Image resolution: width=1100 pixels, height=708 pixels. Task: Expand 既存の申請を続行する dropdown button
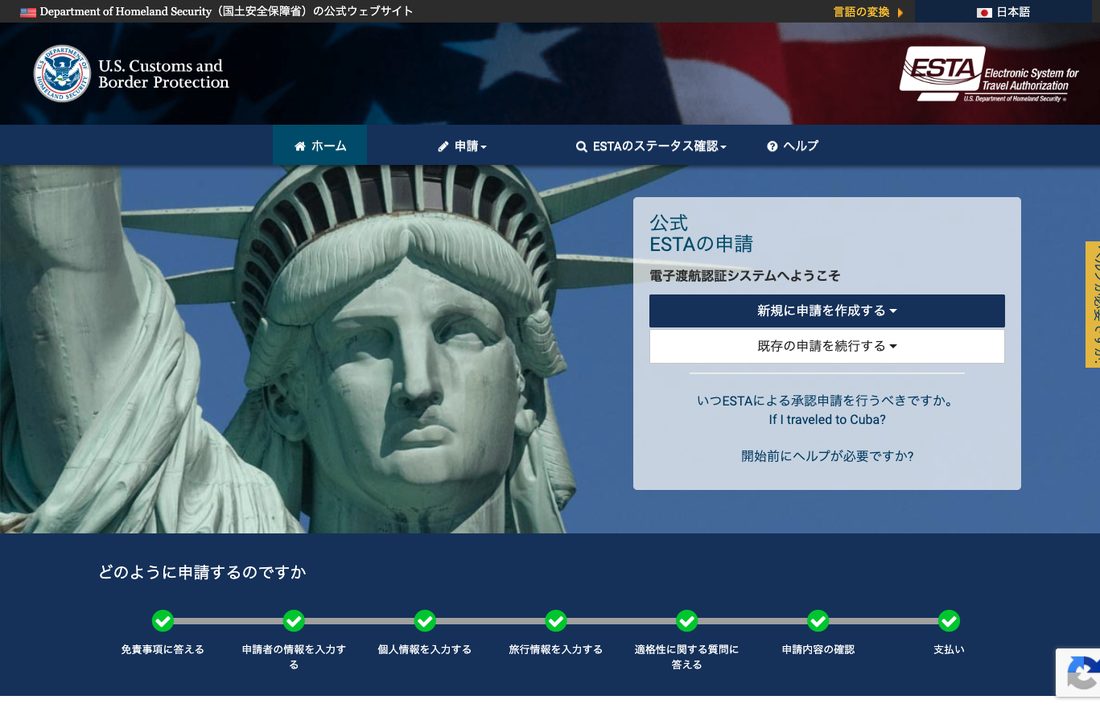click(x=826, y=346)
